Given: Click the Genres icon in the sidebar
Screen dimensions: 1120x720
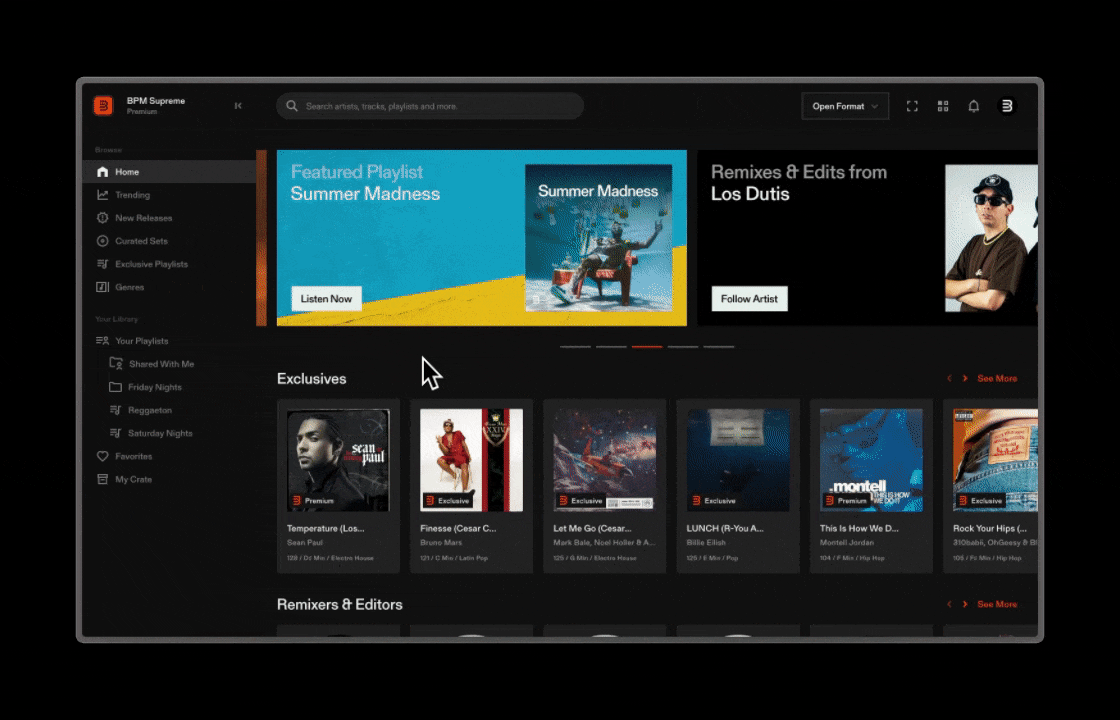Looking at the screenshot, I should [102, 287].
